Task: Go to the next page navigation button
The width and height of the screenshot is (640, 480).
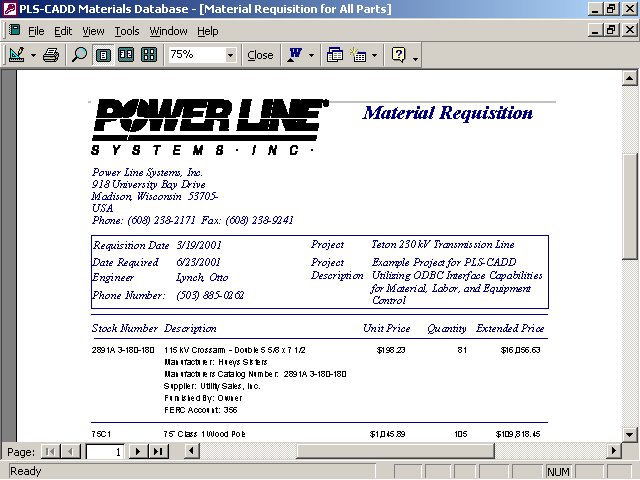Action: click(138, 451)
